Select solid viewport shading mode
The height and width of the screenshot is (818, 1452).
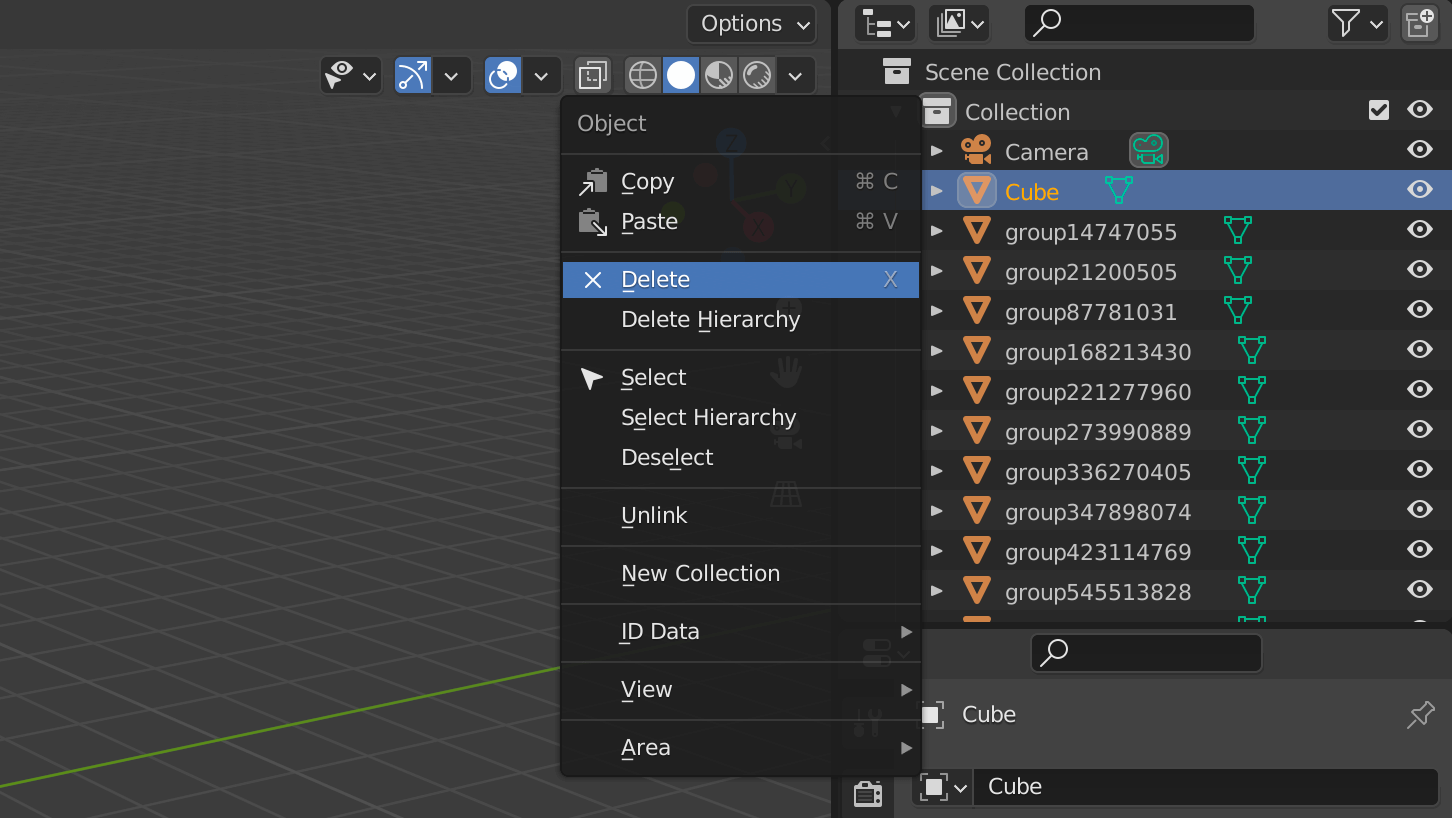(x=681, y=75)
